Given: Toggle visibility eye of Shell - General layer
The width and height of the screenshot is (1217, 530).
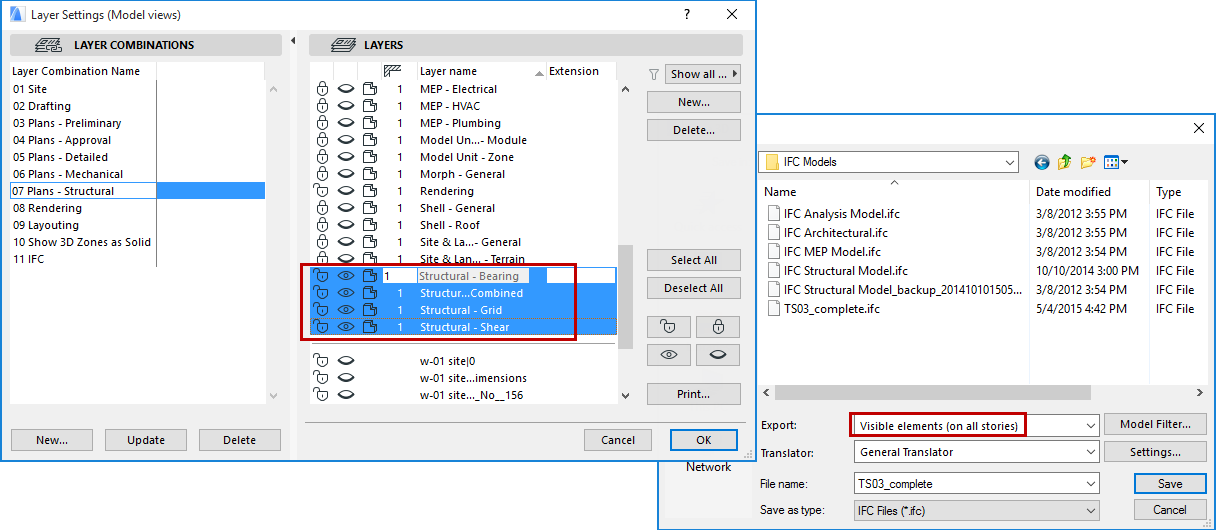Looking at the screenshot, I should click(346, 208).
